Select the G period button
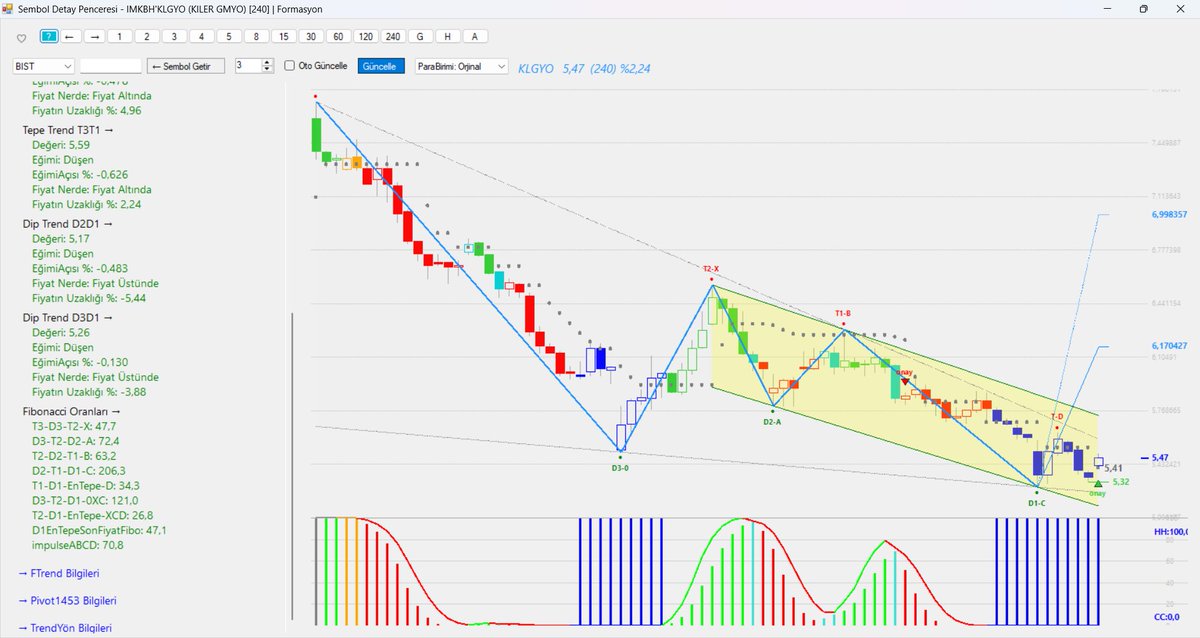 click(x=420, y=36)
